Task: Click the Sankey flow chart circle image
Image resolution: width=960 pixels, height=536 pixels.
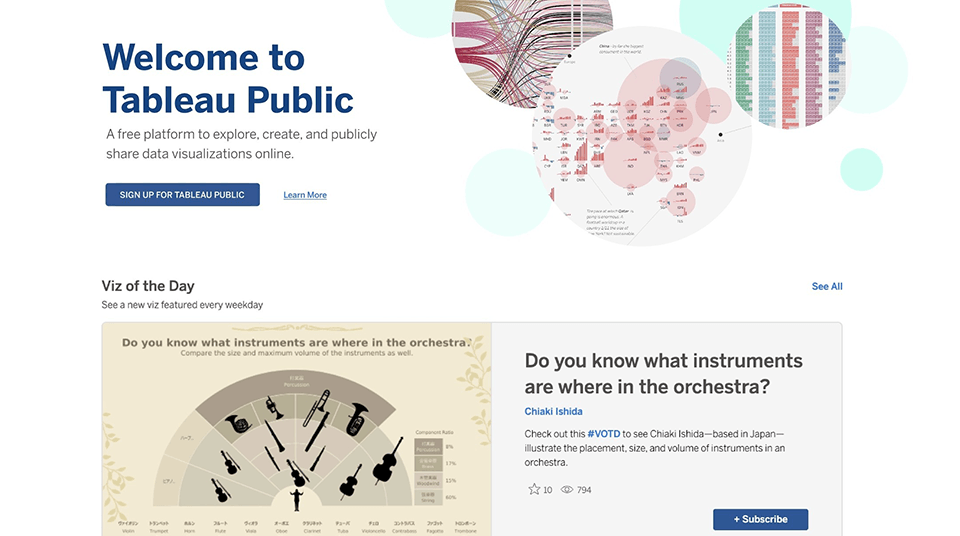Action: coord(505,30)
